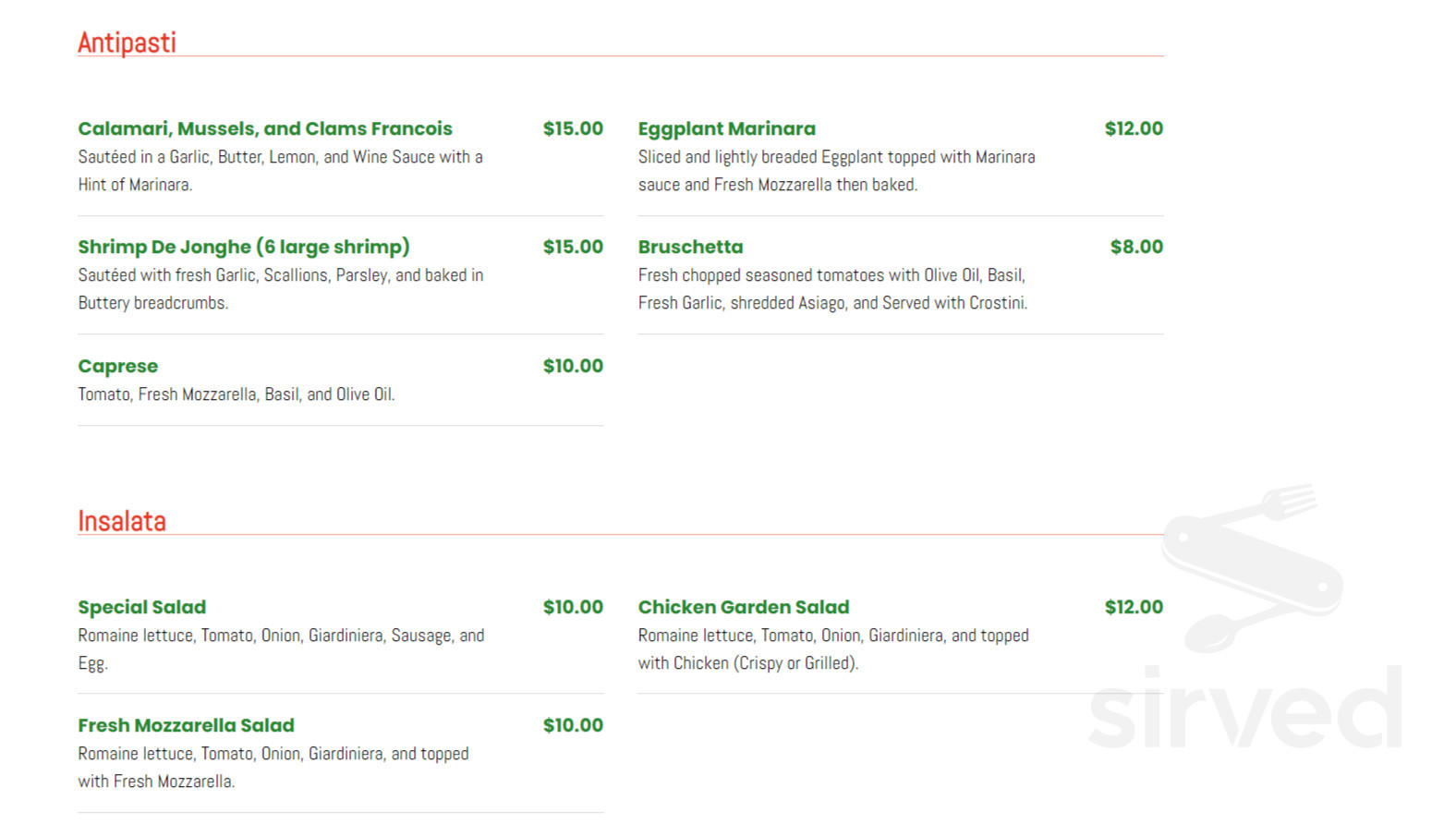Click the $10.00 price beside Caprese
The image size is (1456, 824).
573,366
